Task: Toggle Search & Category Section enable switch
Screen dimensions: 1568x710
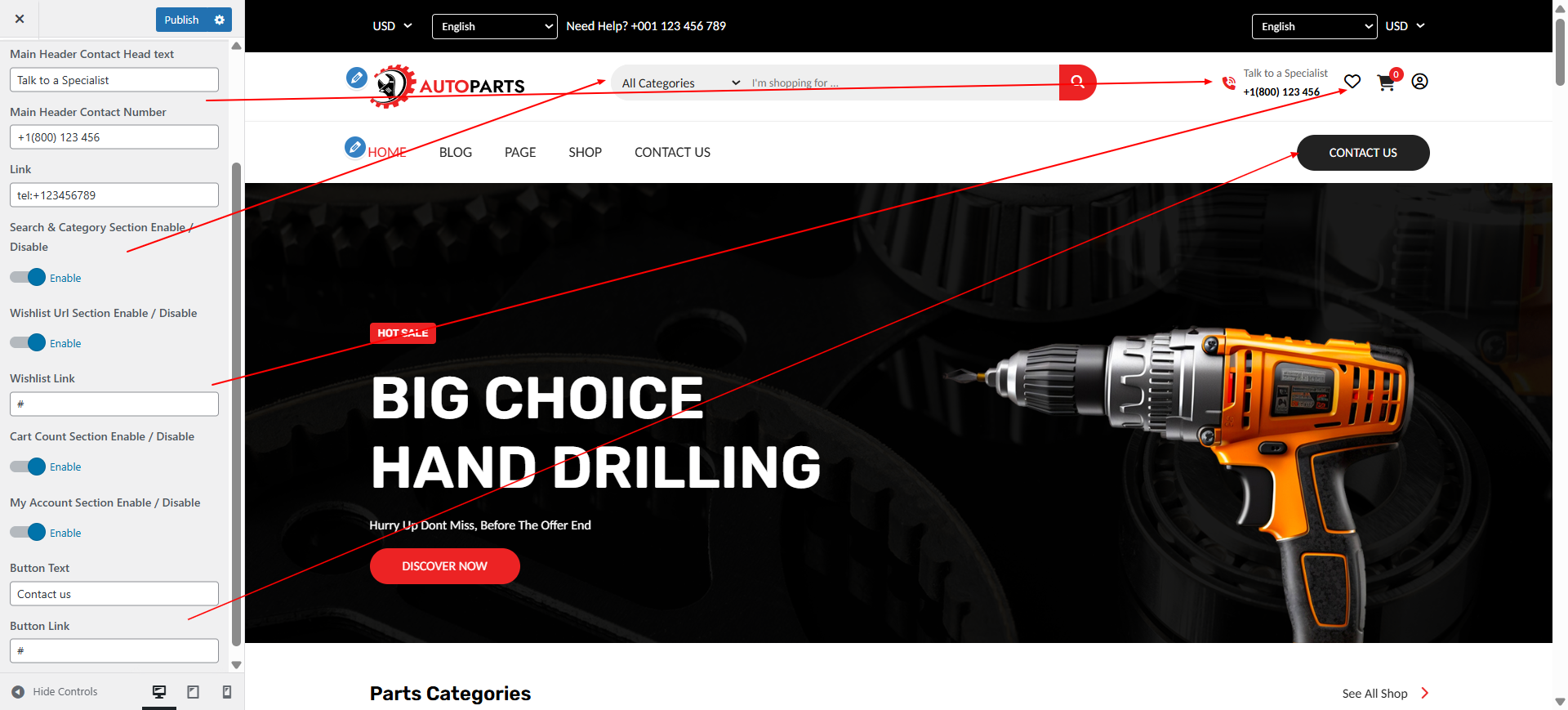Action: pos(28,277)
